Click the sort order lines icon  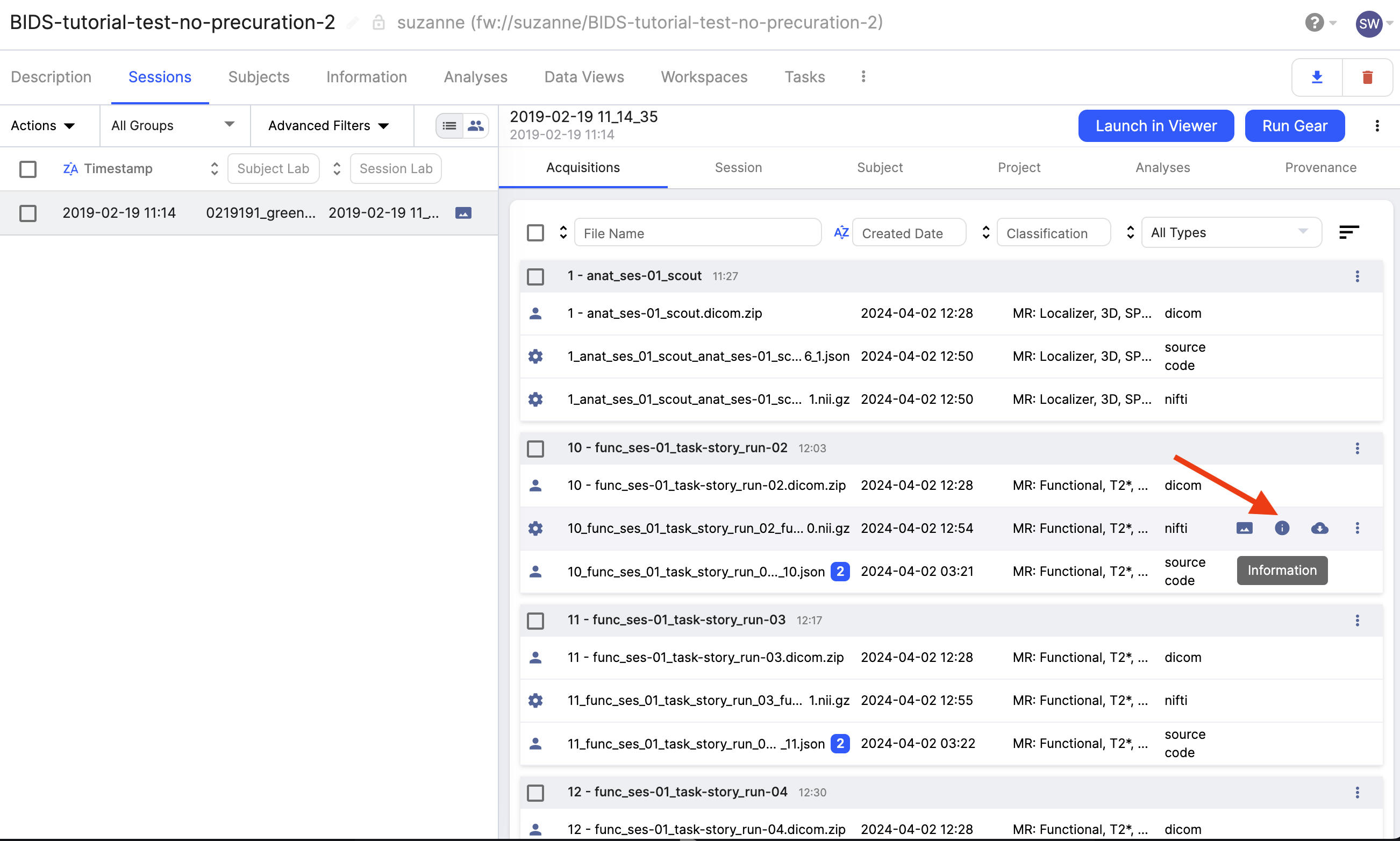click(x=1349, y=232)
